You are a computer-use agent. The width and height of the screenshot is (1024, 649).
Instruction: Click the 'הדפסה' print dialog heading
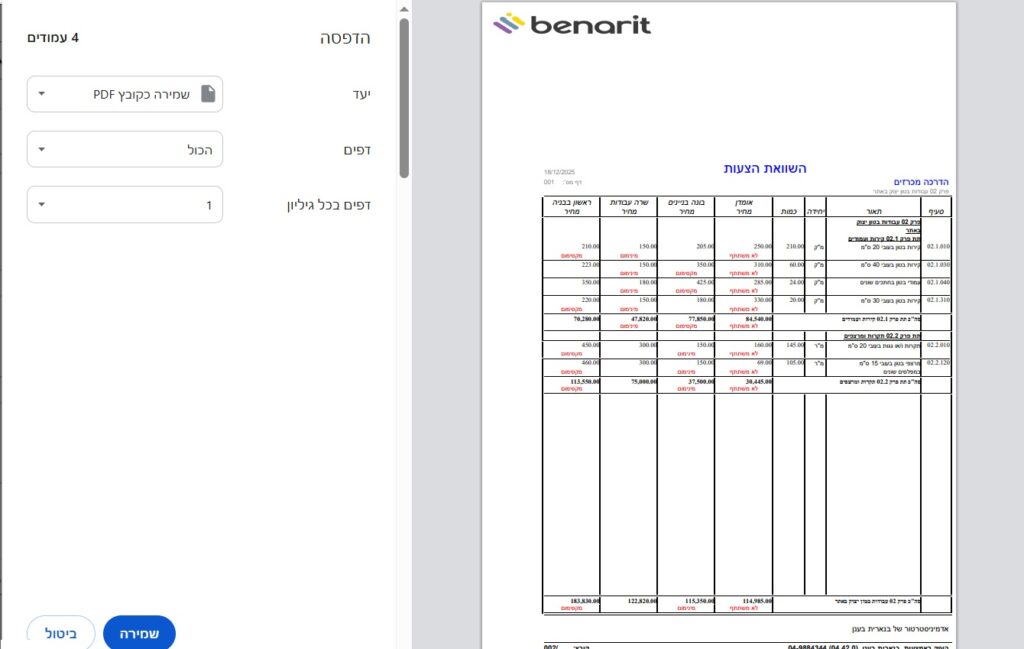tap(344, 38)
